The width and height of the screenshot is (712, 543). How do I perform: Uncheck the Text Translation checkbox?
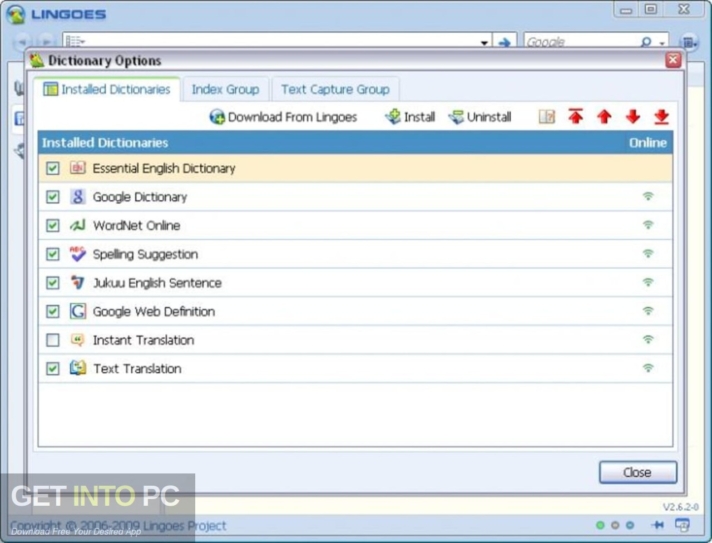(x=53, y=369)
